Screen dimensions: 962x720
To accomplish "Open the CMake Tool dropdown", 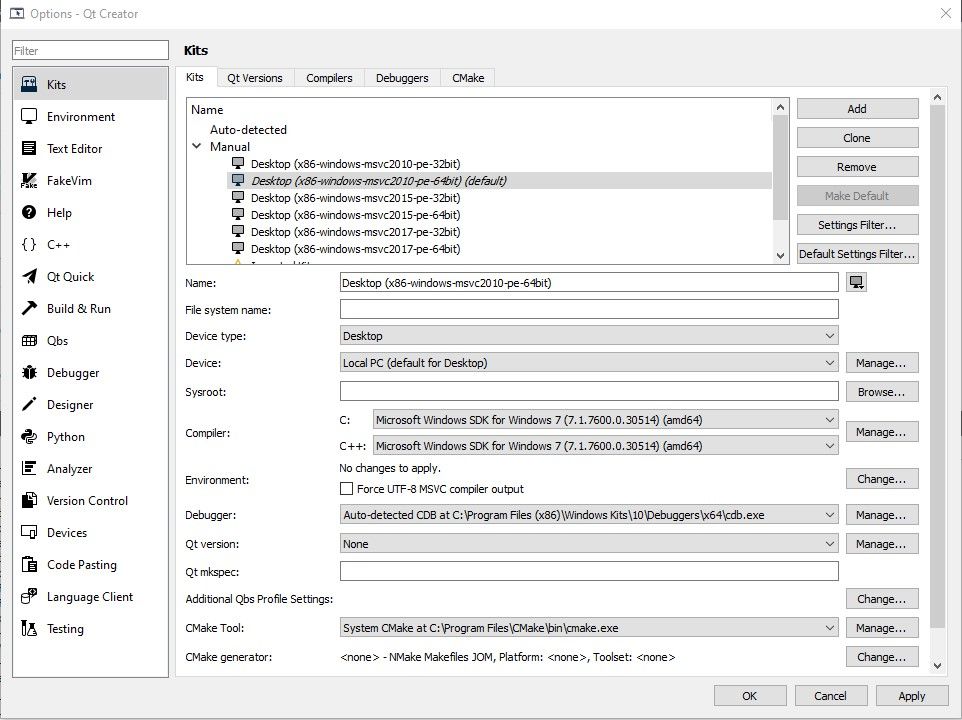I will [589, 627].
